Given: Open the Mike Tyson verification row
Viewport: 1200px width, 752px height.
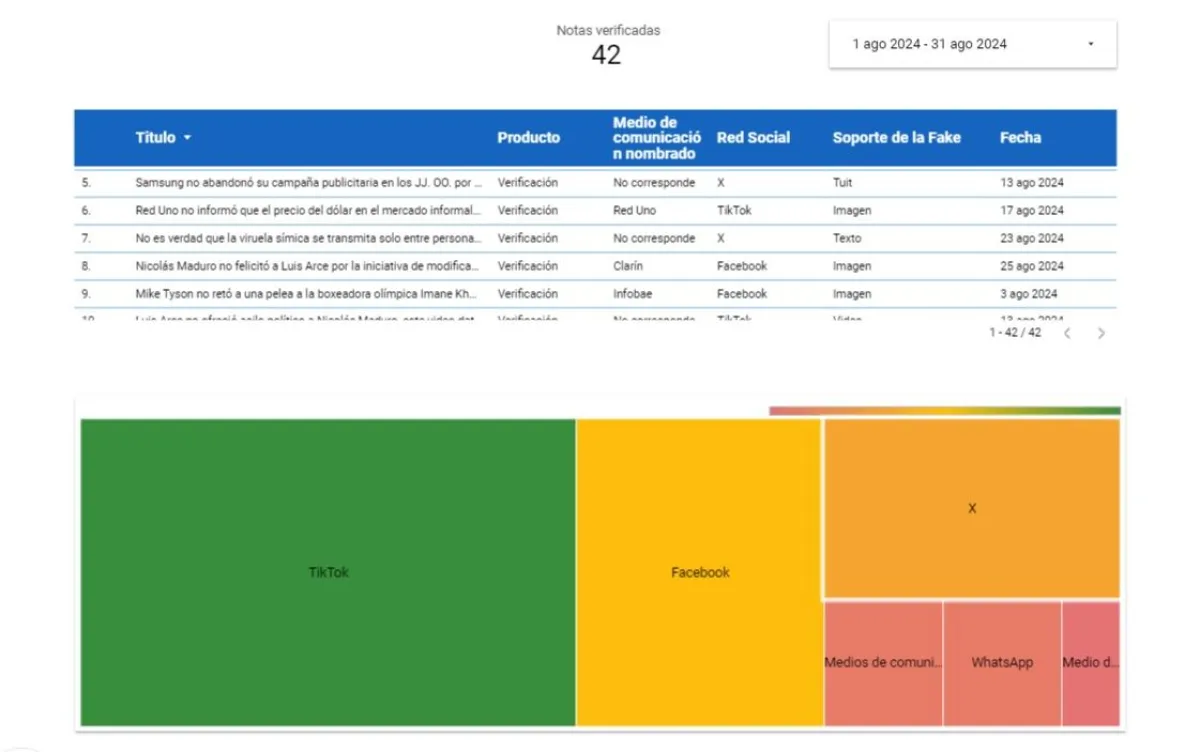Looking at the screenshot, I should click(x=306, y=294).
